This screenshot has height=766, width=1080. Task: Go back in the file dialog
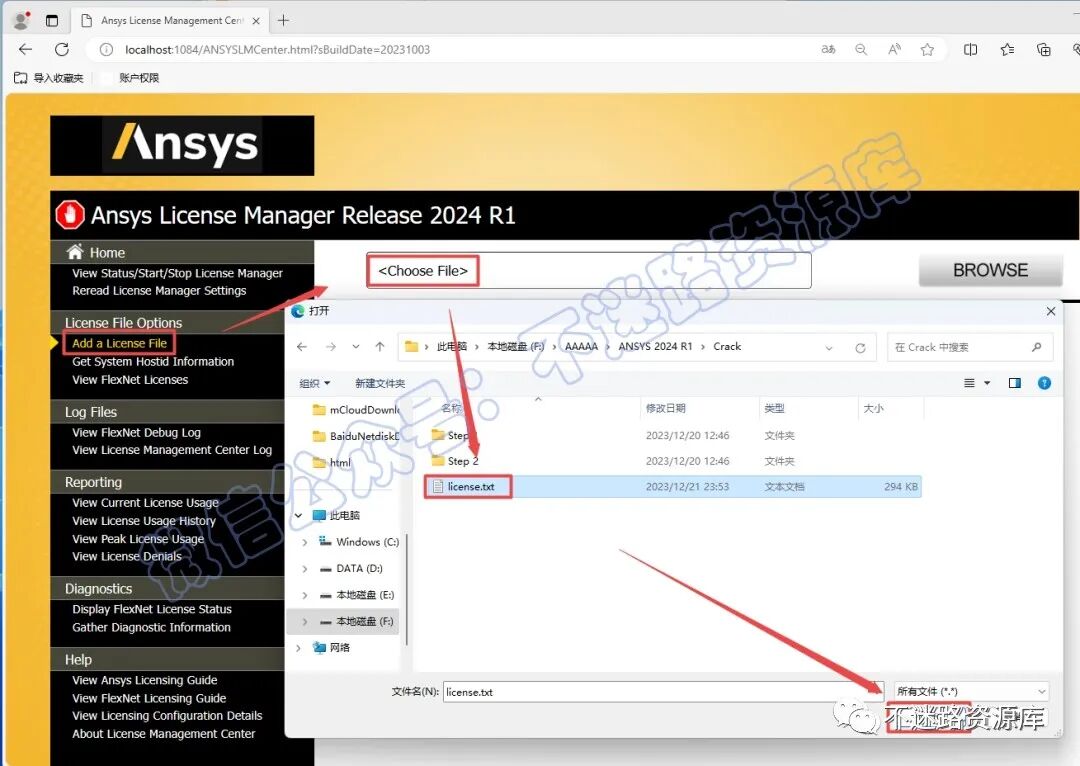tap(302, 346)
